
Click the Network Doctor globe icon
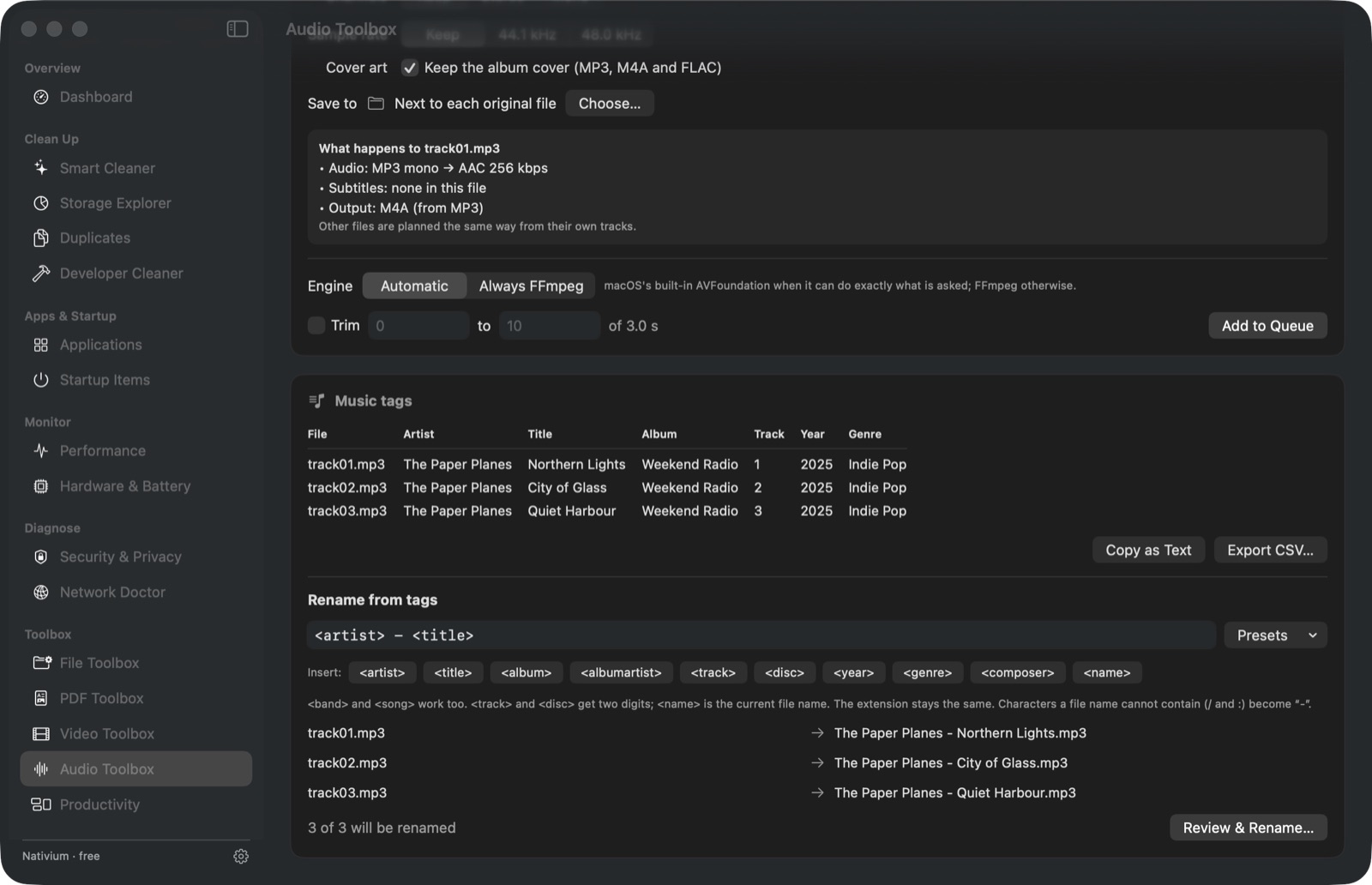41,593
